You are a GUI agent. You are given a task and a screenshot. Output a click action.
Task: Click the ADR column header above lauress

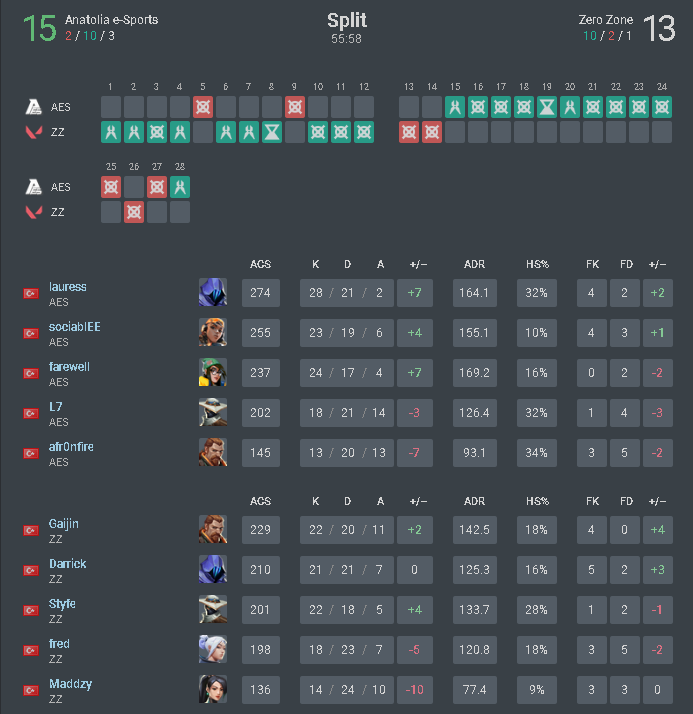coord(474,264)
